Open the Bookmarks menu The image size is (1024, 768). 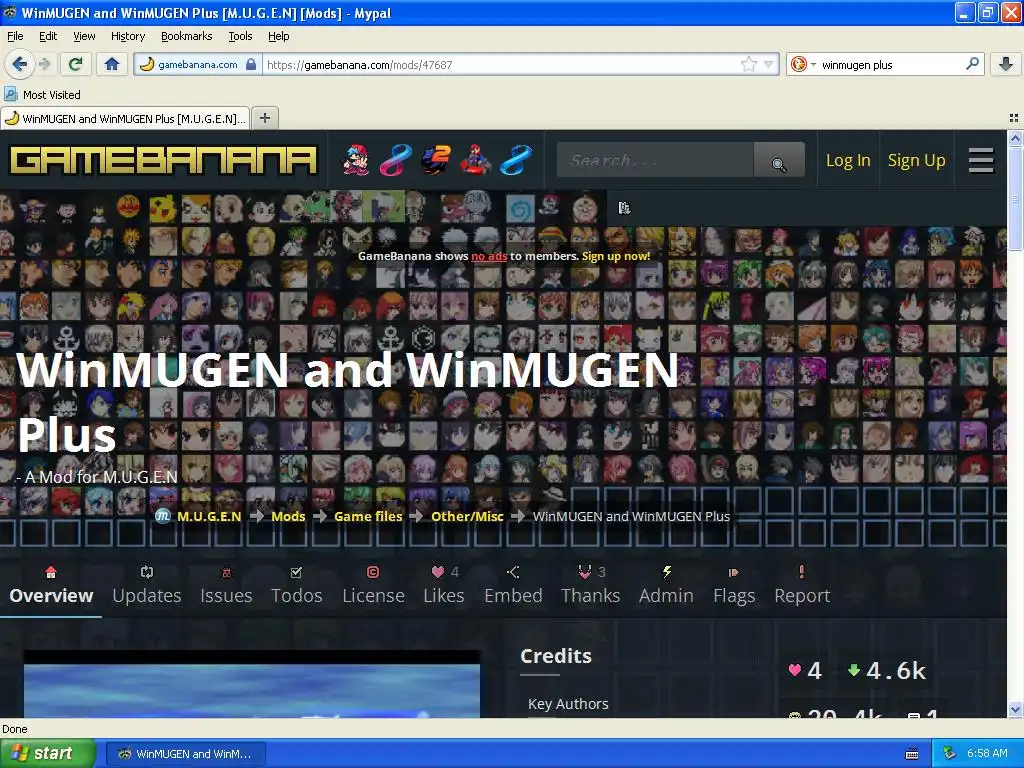[186, 36]
